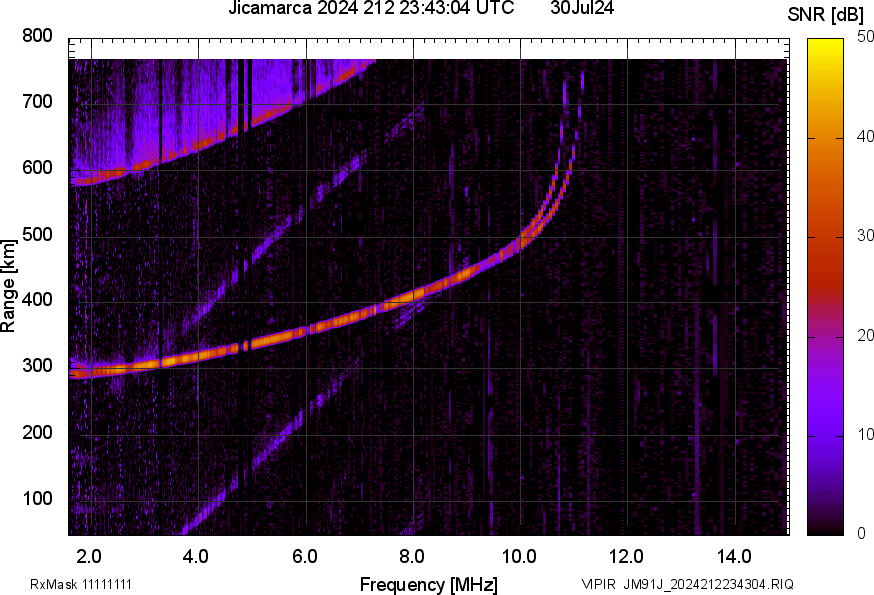This screenshot has width=874, height=595.
Task: Click the 'Range [km]' axis label
Action: 8,286
